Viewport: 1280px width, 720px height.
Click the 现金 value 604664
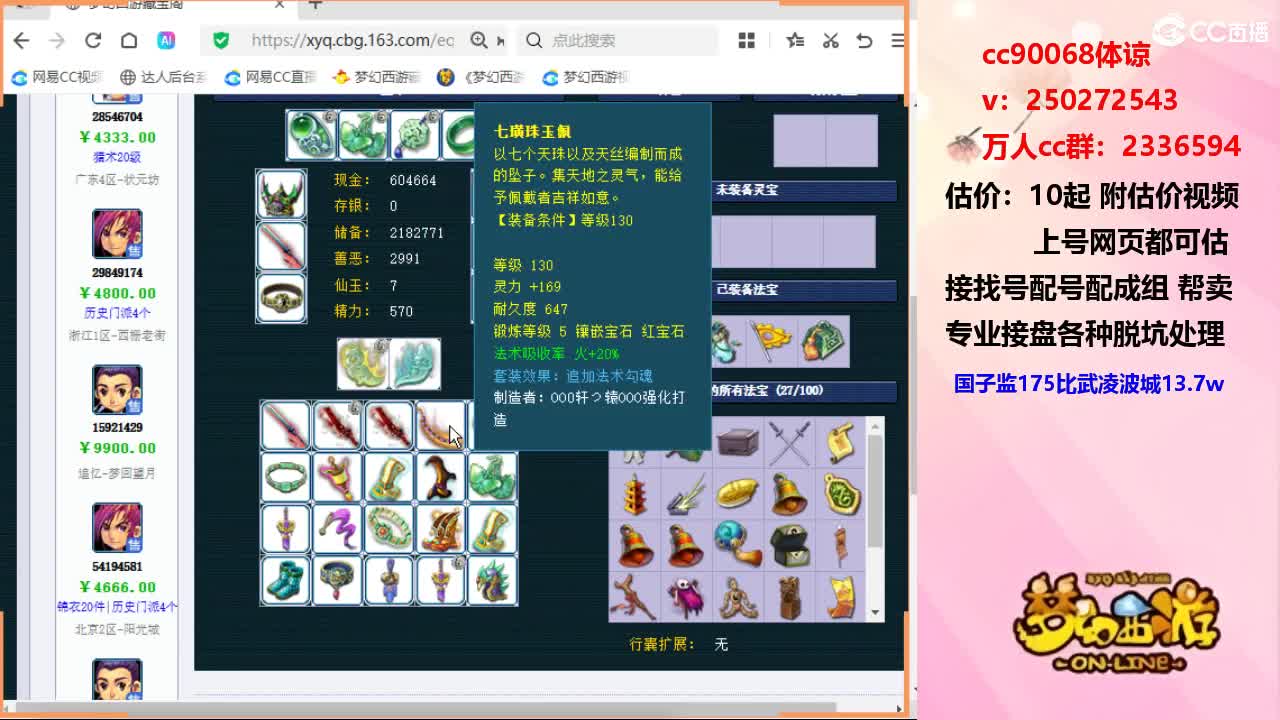click(x=413, y=181)
